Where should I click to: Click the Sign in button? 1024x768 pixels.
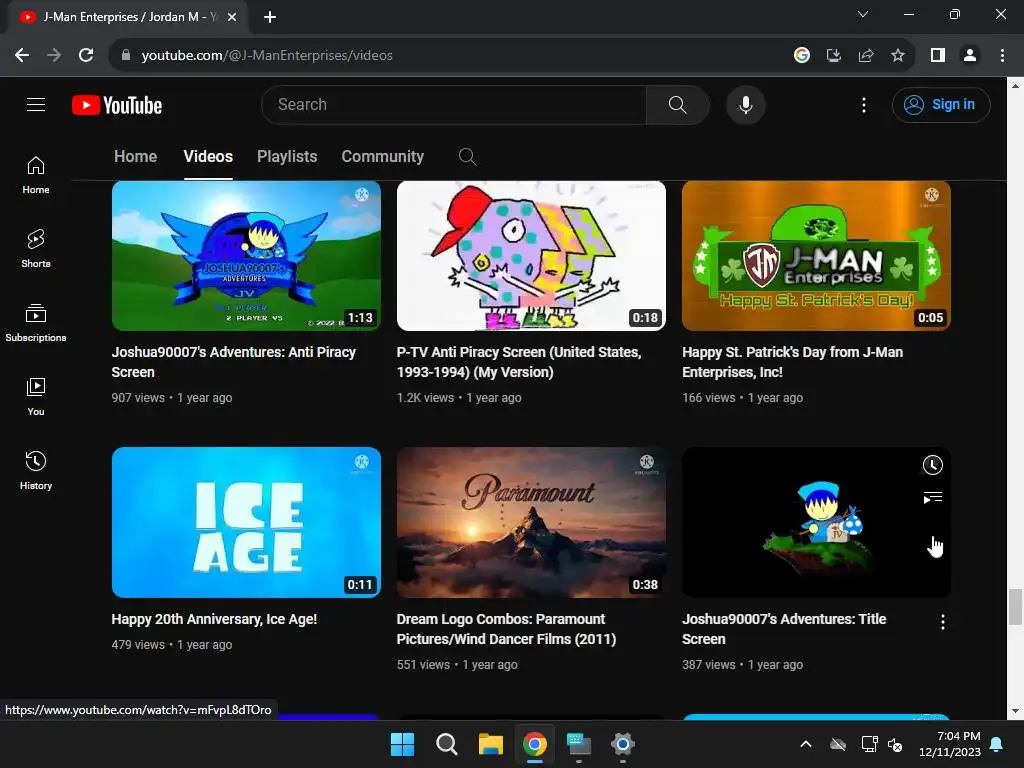point(941,104)
